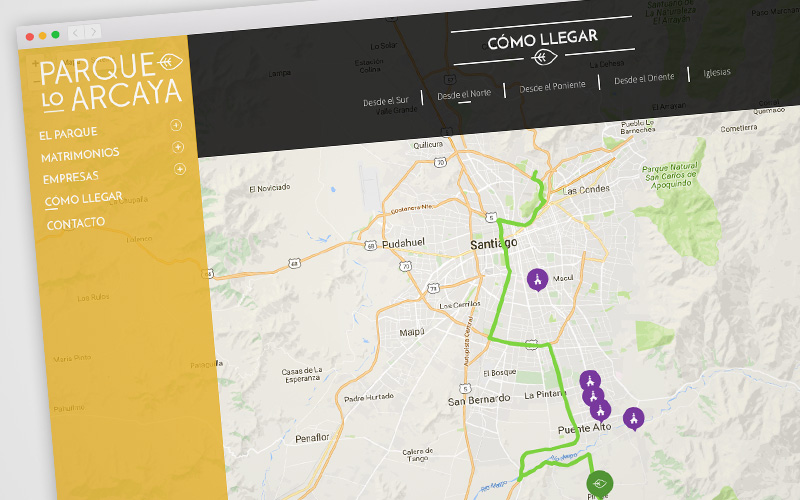Click the Las Condes label on map
The height and width of the screenshot is (500, 800).
(x=586, y=190)
